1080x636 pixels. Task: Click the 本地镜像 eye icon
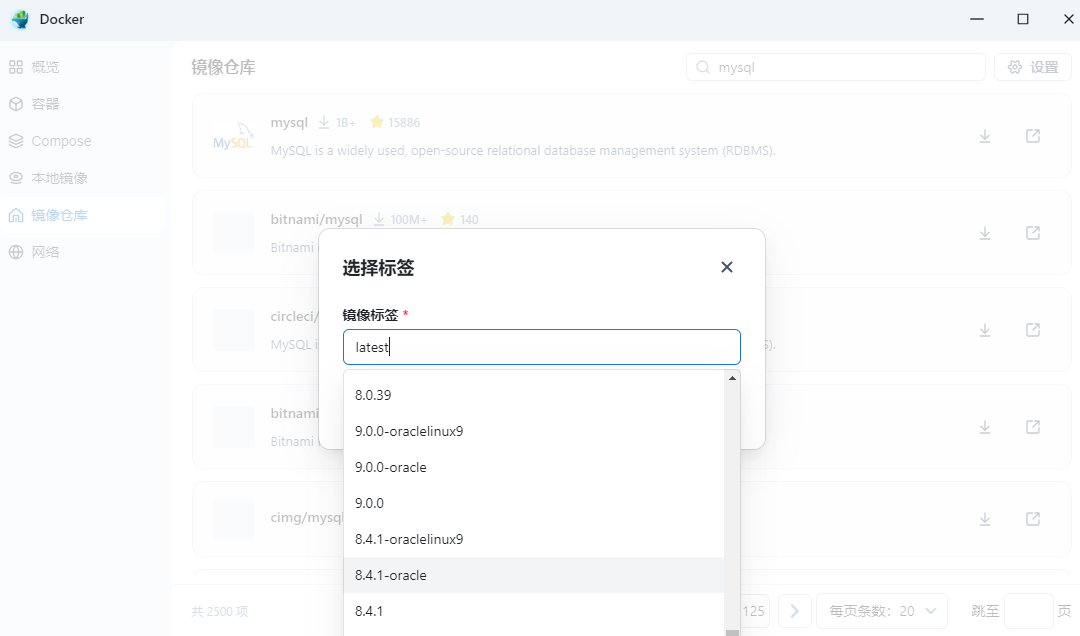tap(16, 178)
